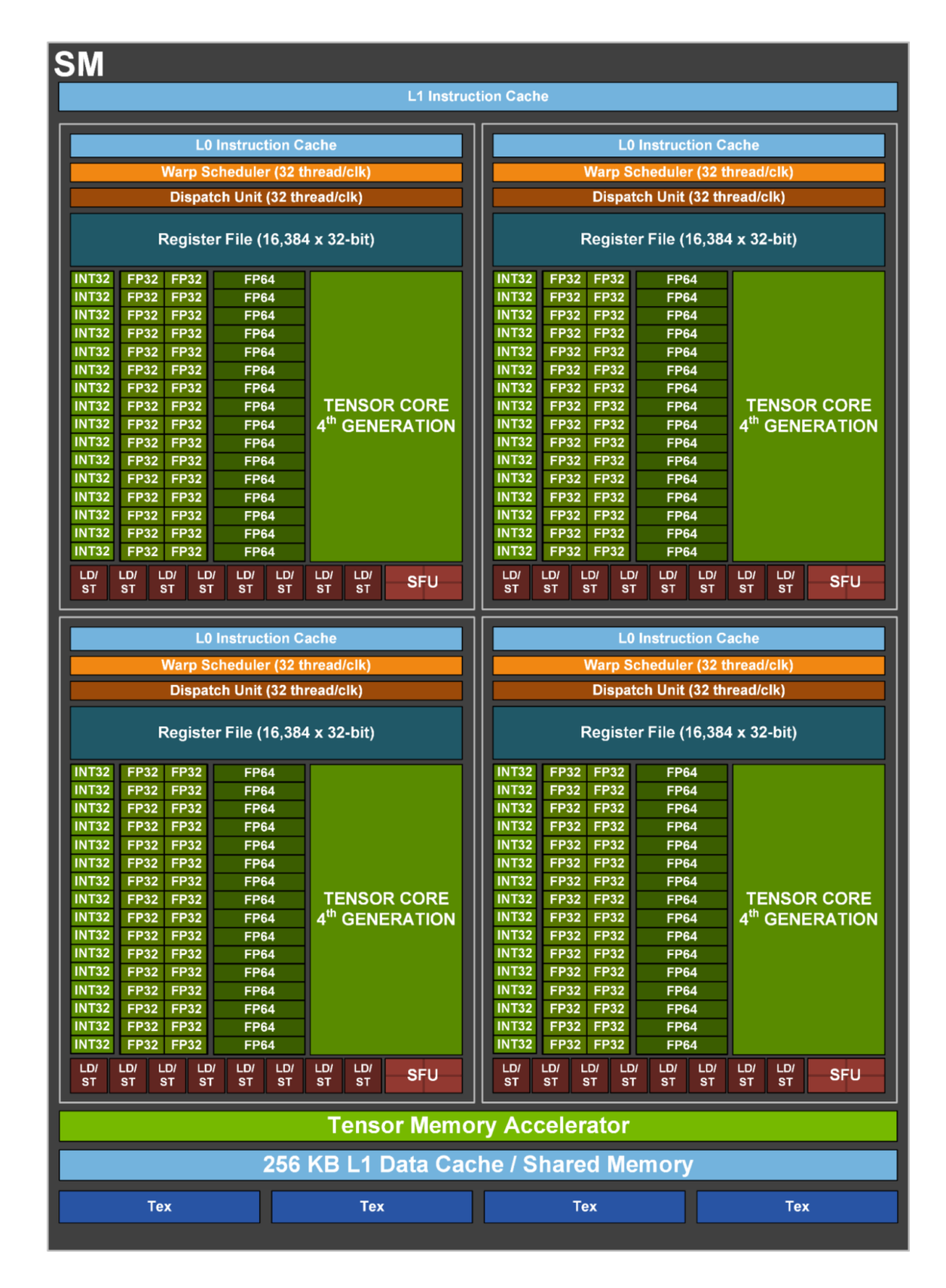Click Register File block in lower-left partition

tap(266, 733)
